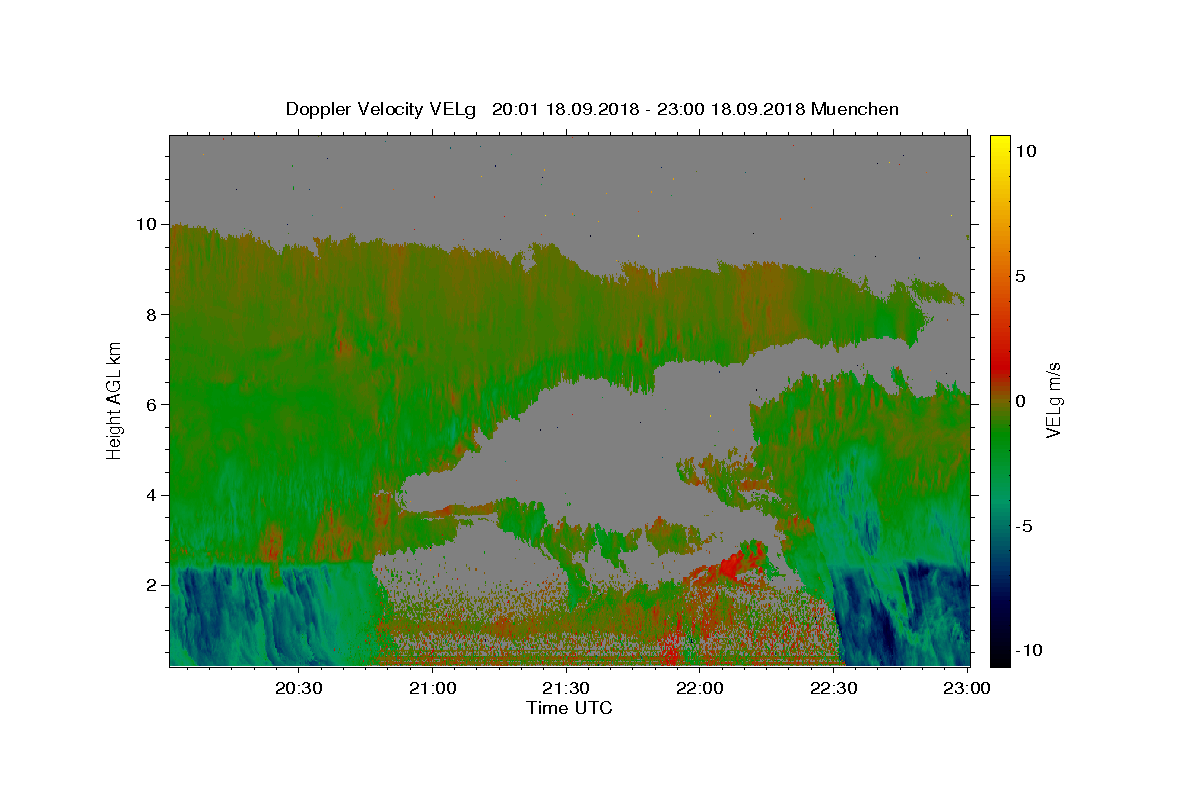Click the 22:30 time tick label
Image resolution: width=1200 pixels, height=800 pixels.
(834, 688)
